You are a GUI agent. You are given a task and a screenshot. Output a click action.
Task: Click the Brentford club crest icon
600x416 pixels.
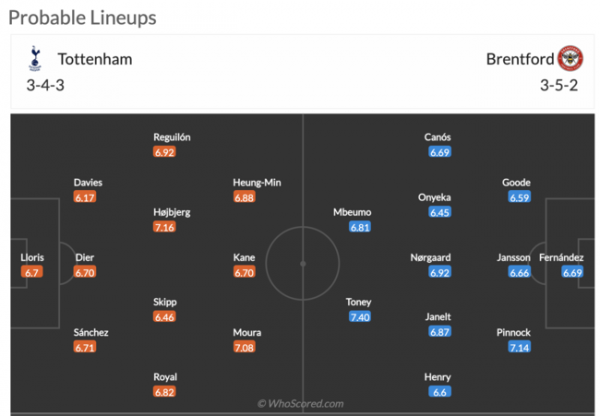[x=568, y=58]
